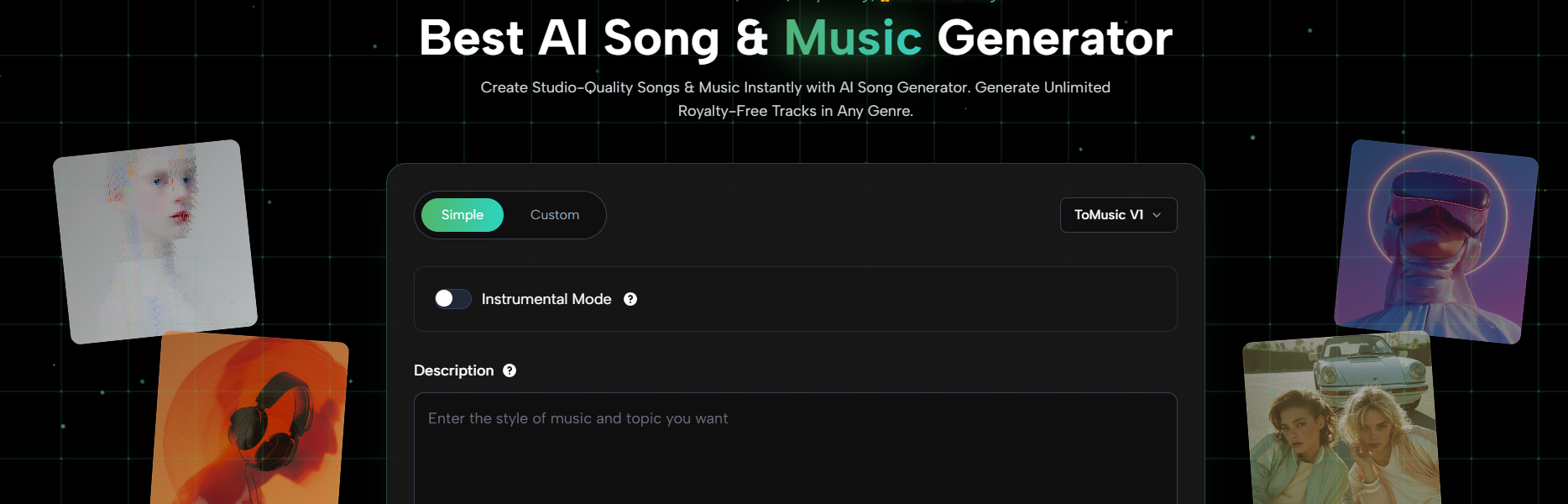Screen dimensions: 1568x504
Task: Click the green "Music" word in heading
Action: point(853,39)
